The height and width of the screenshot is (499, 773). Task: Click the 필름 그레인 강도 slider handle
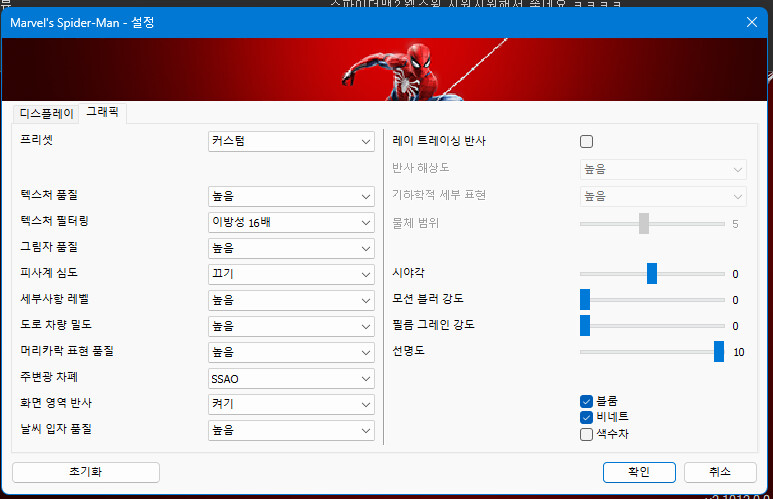pos(585,326)
